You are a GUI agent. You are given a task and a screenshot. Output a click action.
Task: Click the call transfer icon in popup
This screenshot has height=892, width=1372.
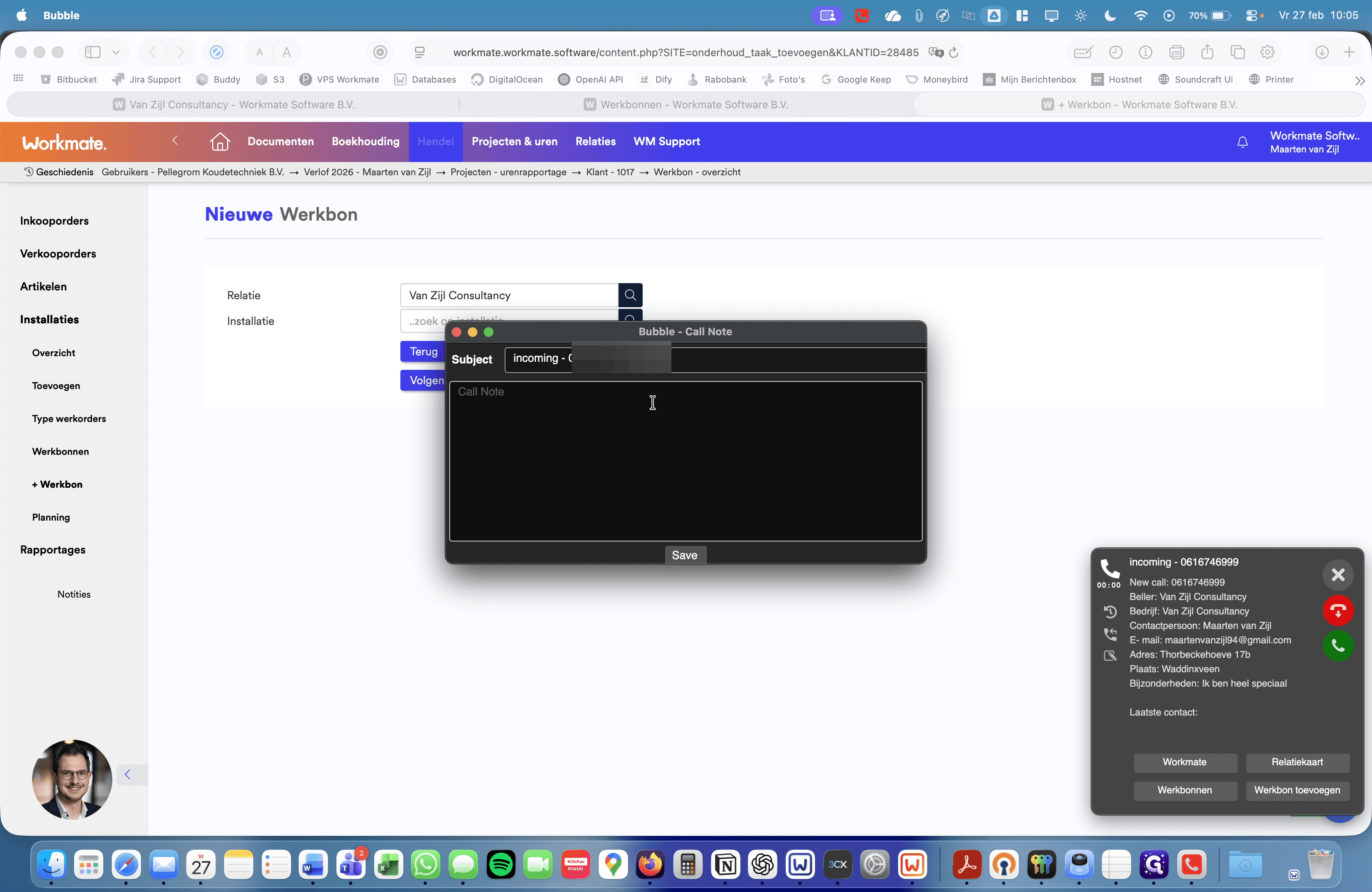point(1110,634)
